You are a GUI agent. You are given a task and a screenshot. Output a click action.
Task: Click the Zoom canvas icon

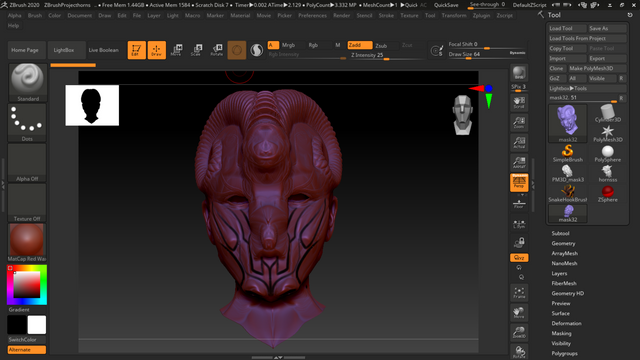point(519,122)
